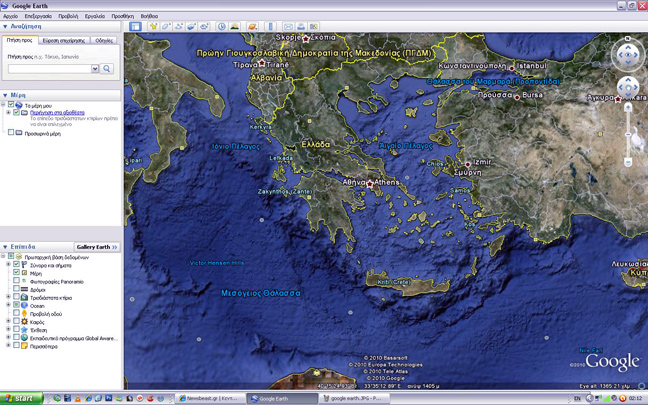Open the Εργαλεία menu
This screenshot has height=405, width=648.
pos(95,16)
